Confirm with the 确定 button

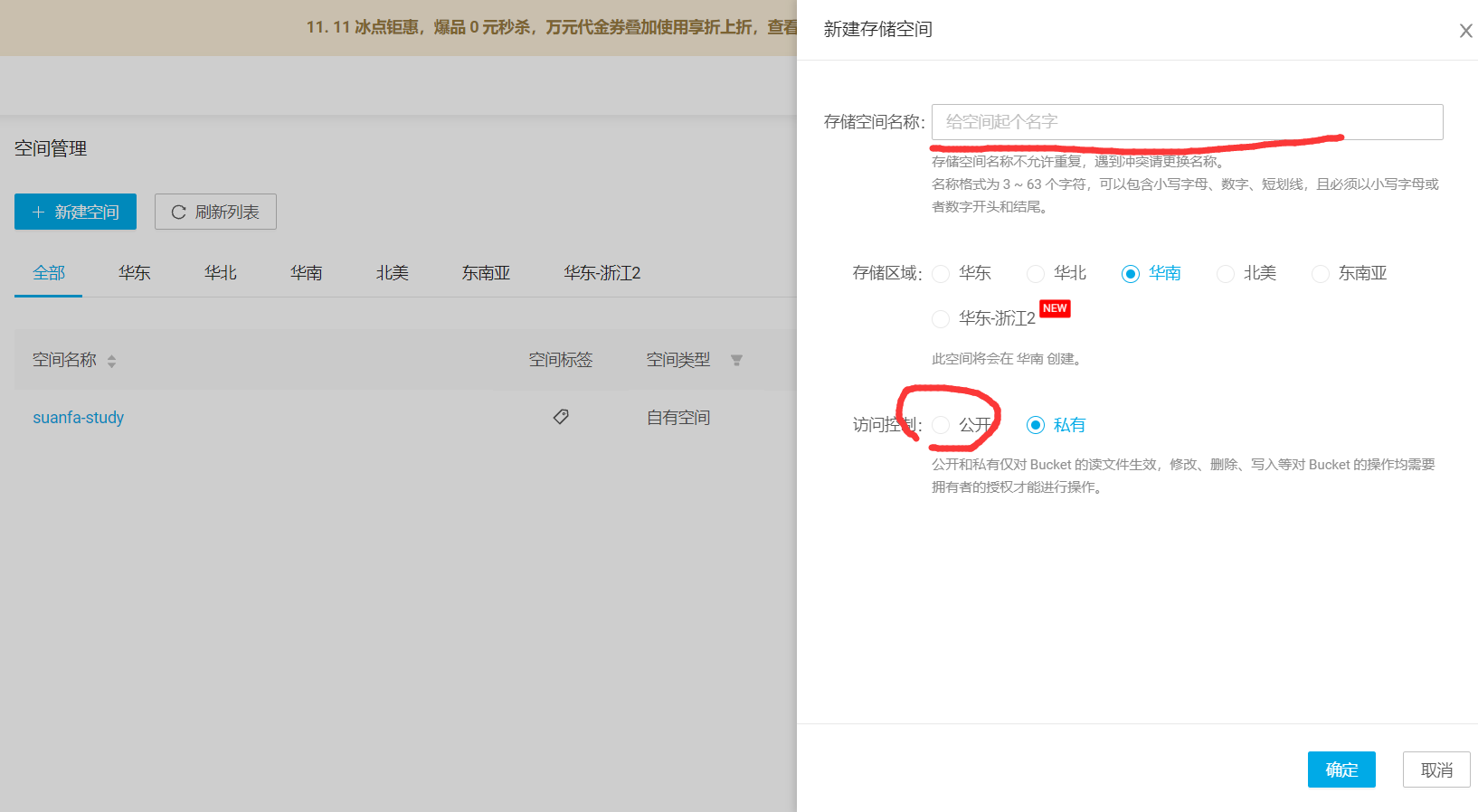(1341, 770)
